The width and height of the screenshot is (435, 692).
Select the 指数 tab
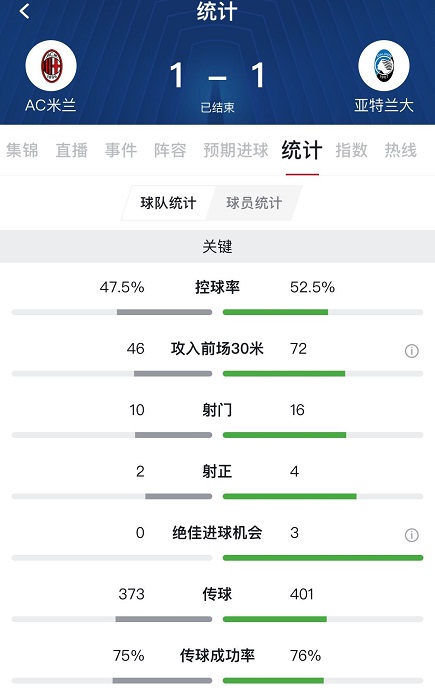[x=351, y=150]
